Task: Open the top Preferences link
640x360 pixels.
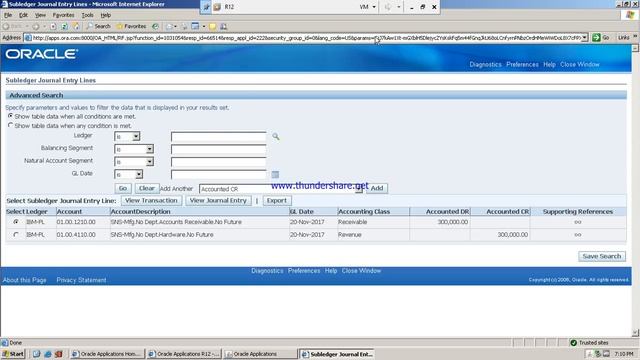Action: pyautogui.click(x=522, y=64)
